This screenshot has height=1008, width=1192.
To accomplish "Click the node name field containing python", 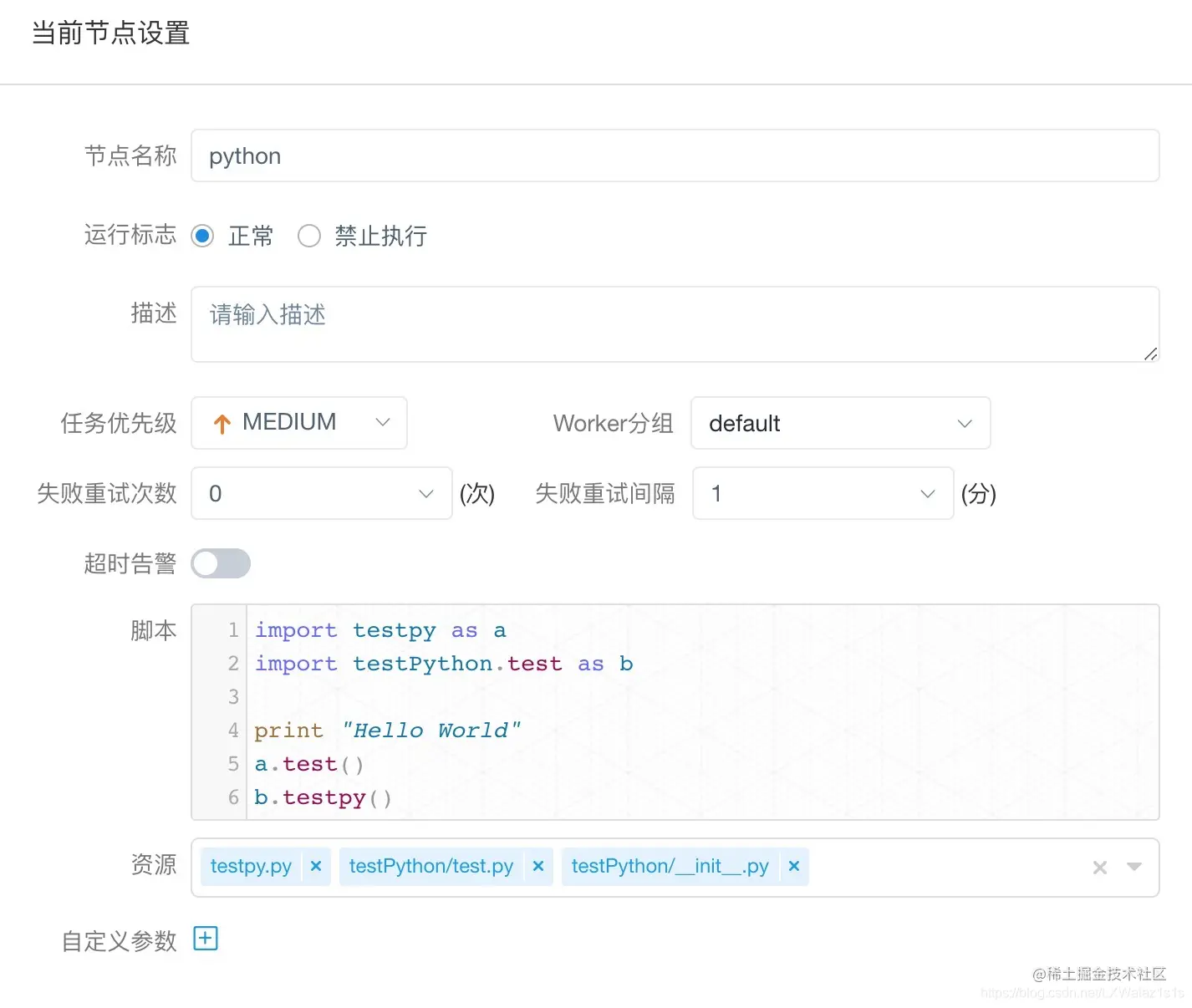I will tap(585, 155).
